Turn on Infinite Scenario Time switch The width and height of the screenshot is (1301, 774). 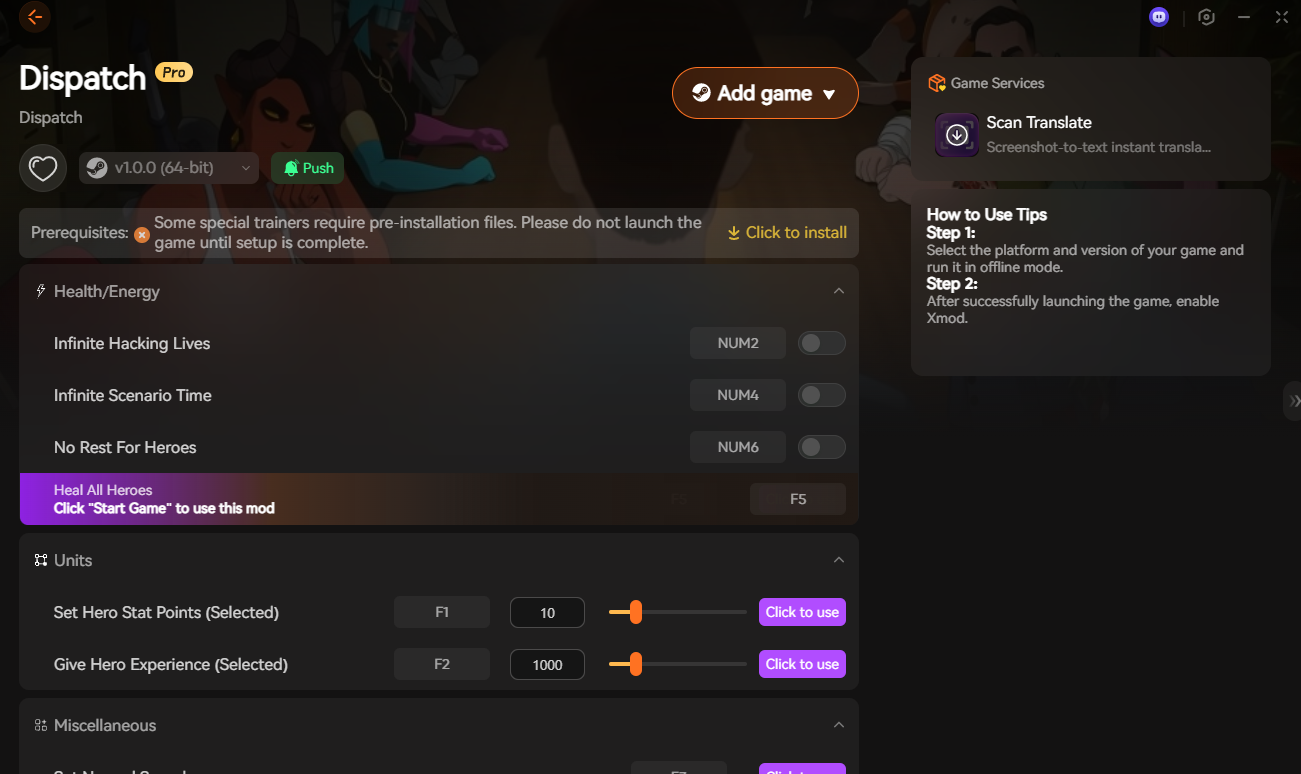[x=822, y=395]
